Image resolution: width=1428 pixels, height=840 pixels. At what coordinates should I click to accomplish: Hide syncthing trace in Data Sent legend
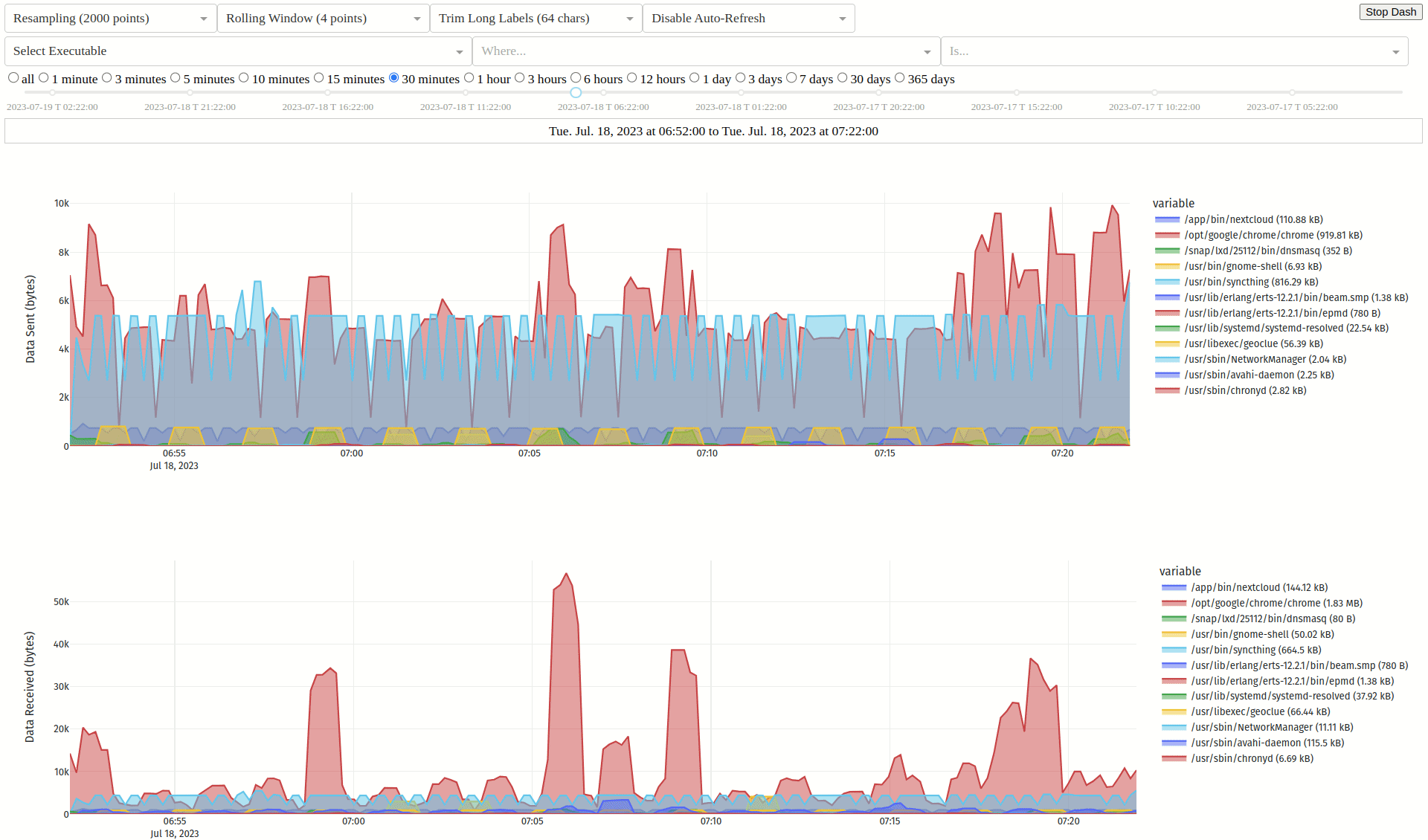pos(1250,282)
